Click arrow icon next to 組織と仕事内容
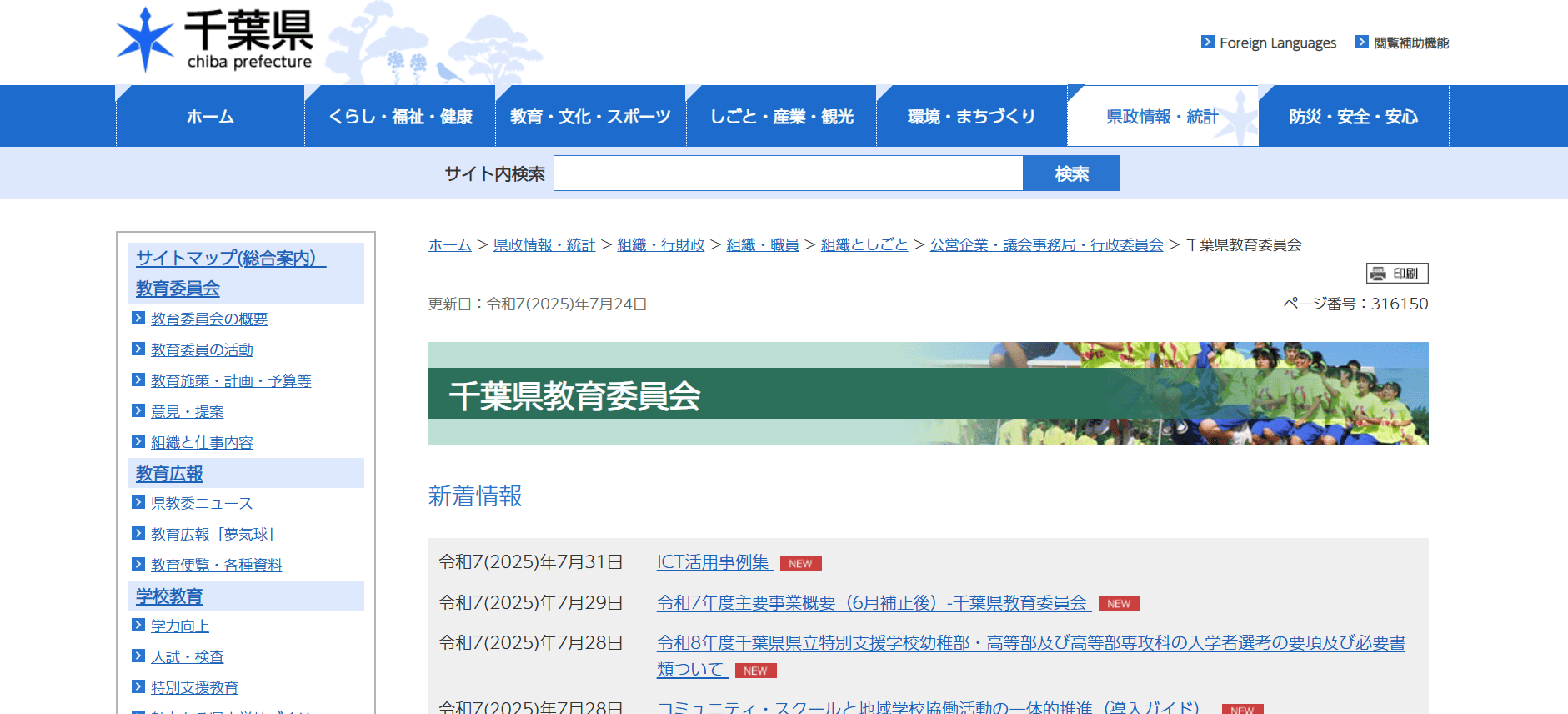 tap(138, 441)
